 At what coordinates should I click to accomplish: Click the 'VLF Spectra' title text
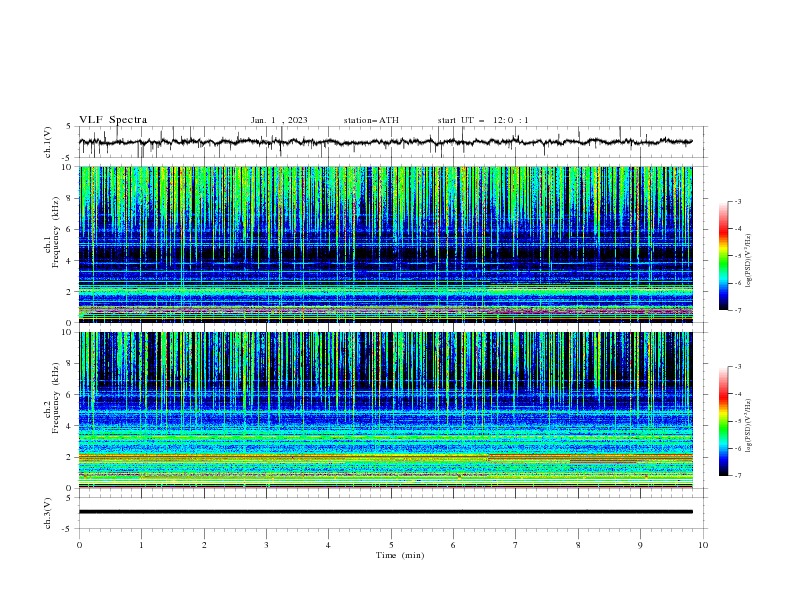pyautogui.click(x=113, y=120)
